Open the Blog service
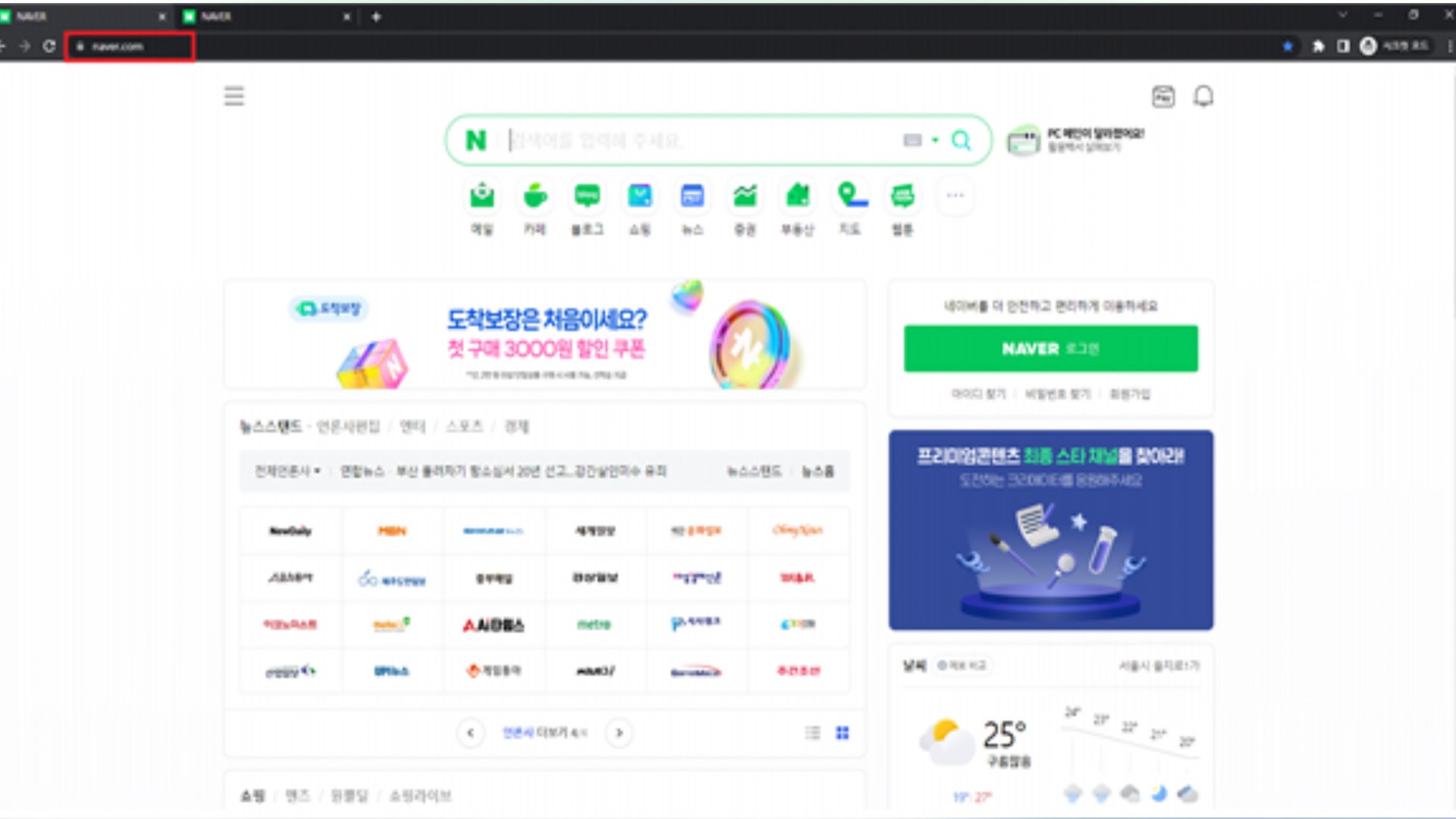Image resolution: width=1456 pixels, height=819 pixels. pyautogui.click(x=588, y=196)
